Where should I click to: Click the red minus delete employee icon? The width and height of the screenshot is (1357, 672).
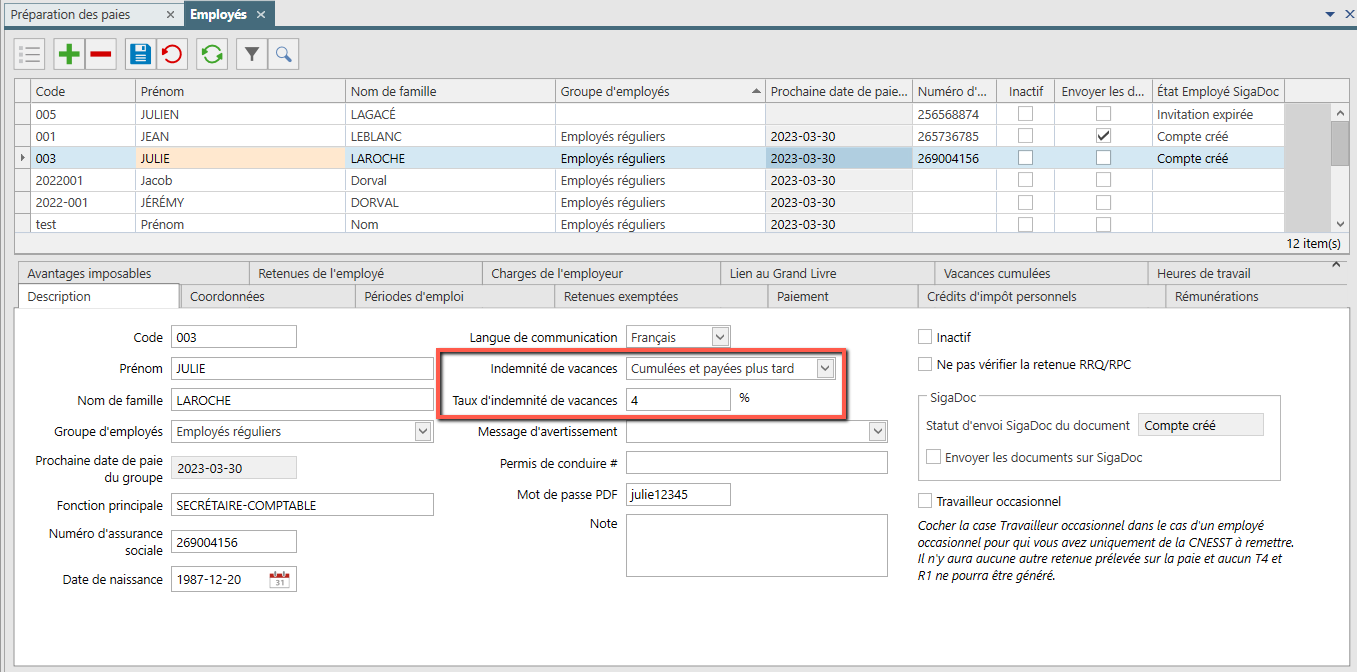(x=101, y=54)
